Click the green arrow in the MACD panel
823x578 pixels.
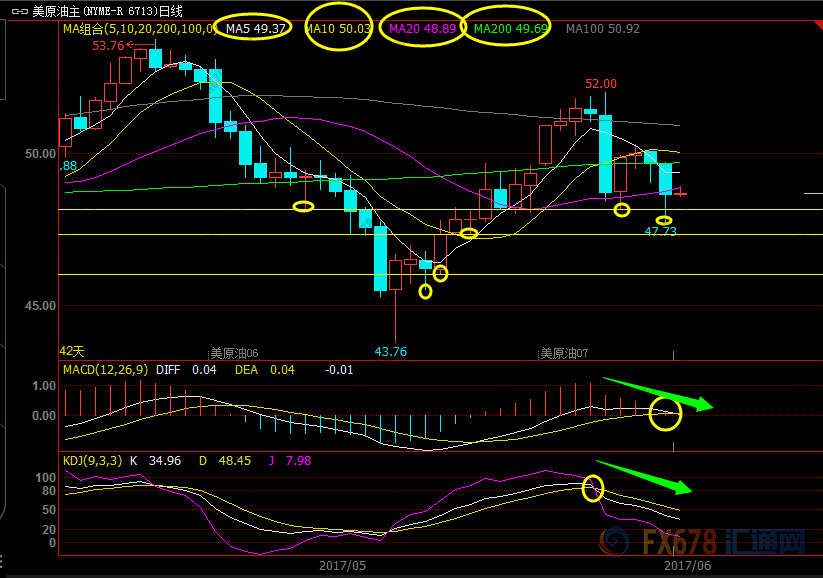pyautogui.click(x=658, y=393)
